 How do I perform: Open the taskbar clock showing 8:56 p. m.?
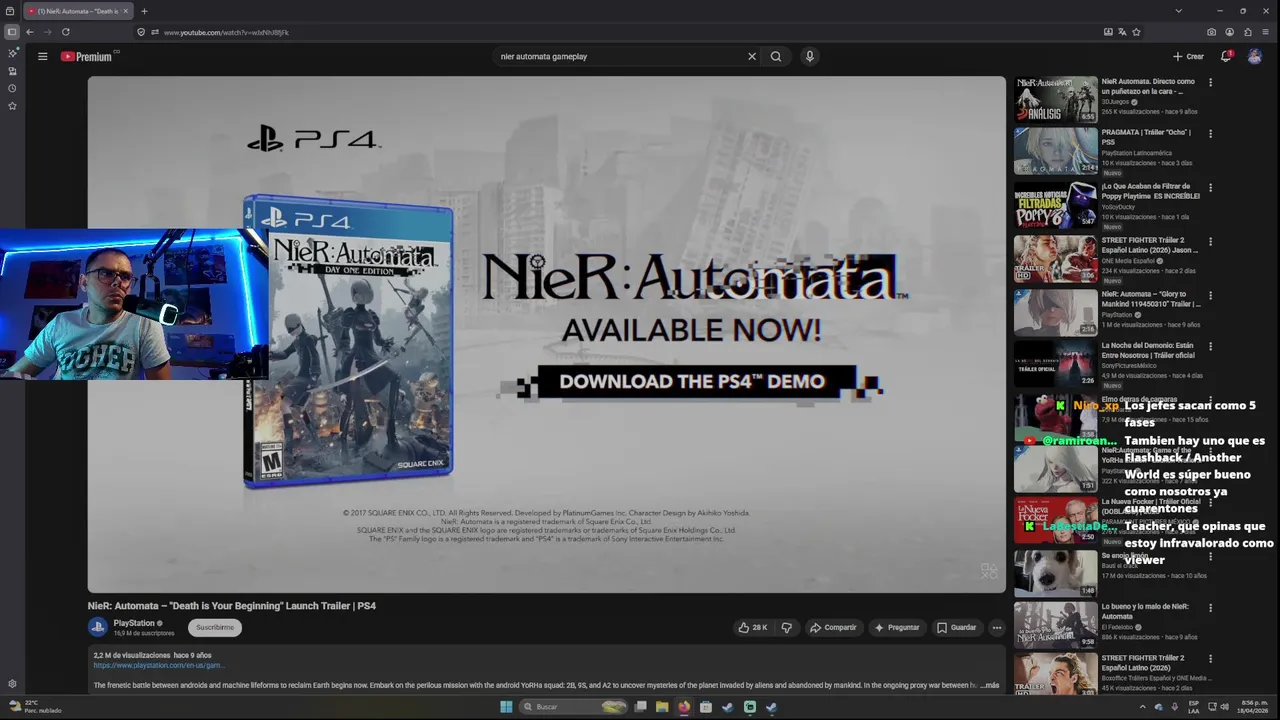pyautogui.click(x=1252, y=707)
